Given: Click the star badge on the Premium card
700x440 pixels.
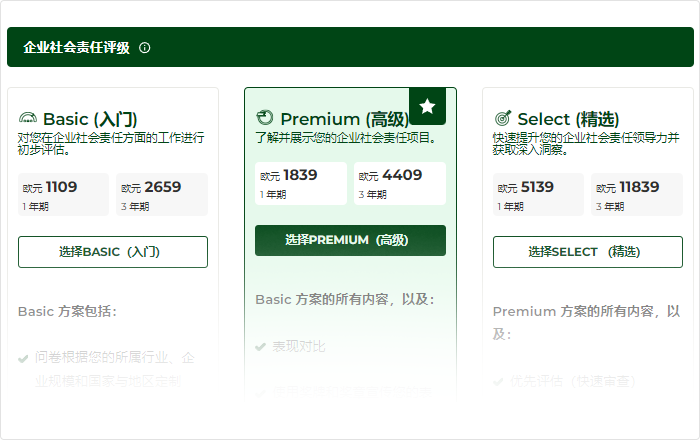Looking at the screenshot, I should (427, 106).
